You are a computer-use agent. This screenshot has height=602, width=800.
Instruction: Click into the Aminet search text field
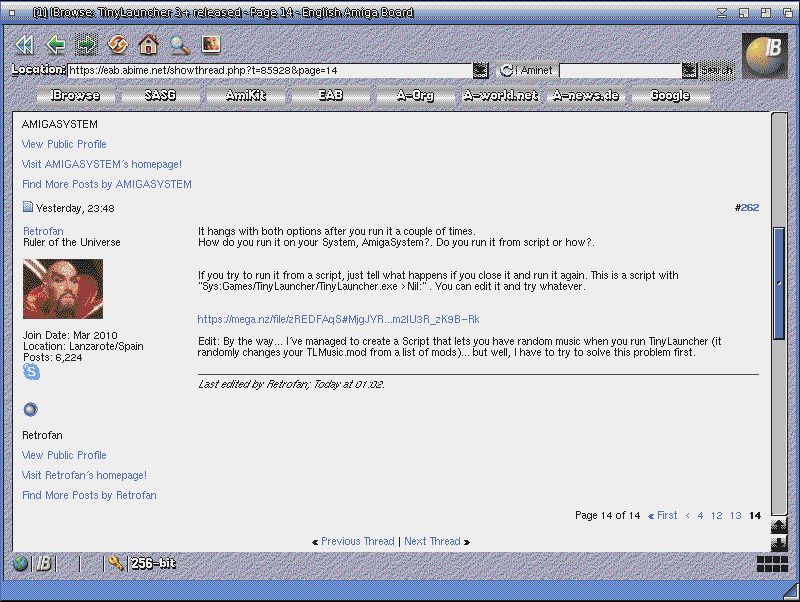click(x=620, y=70)
